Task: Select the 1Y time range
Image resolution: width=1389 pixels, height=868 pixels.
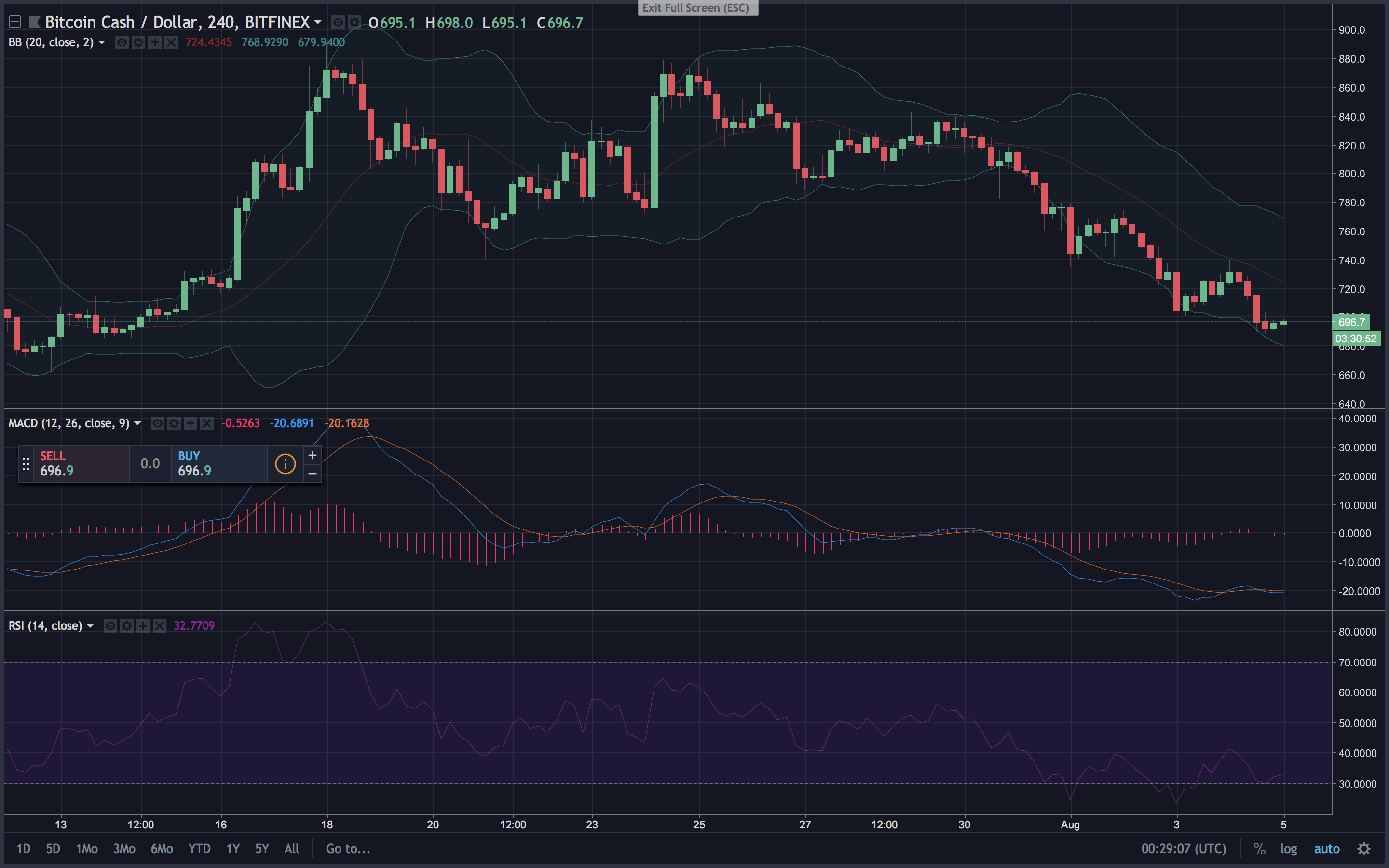Action: click(x=232, y=849)
